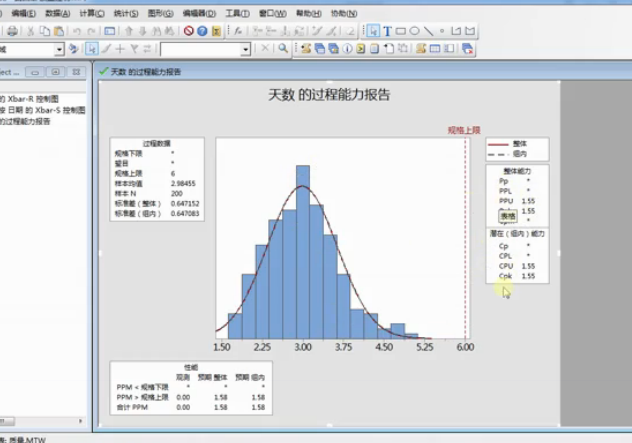Open the Show History icon
The image size is (632, 443).
(x=361, y=49)
